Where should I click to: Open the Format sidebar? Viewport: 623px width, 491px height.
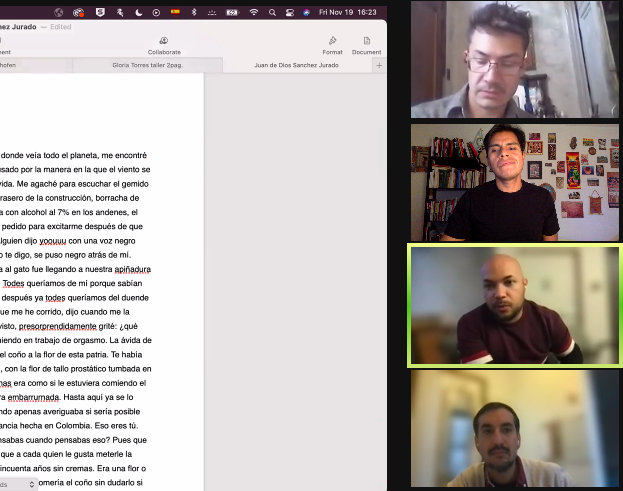coord(332,42)
